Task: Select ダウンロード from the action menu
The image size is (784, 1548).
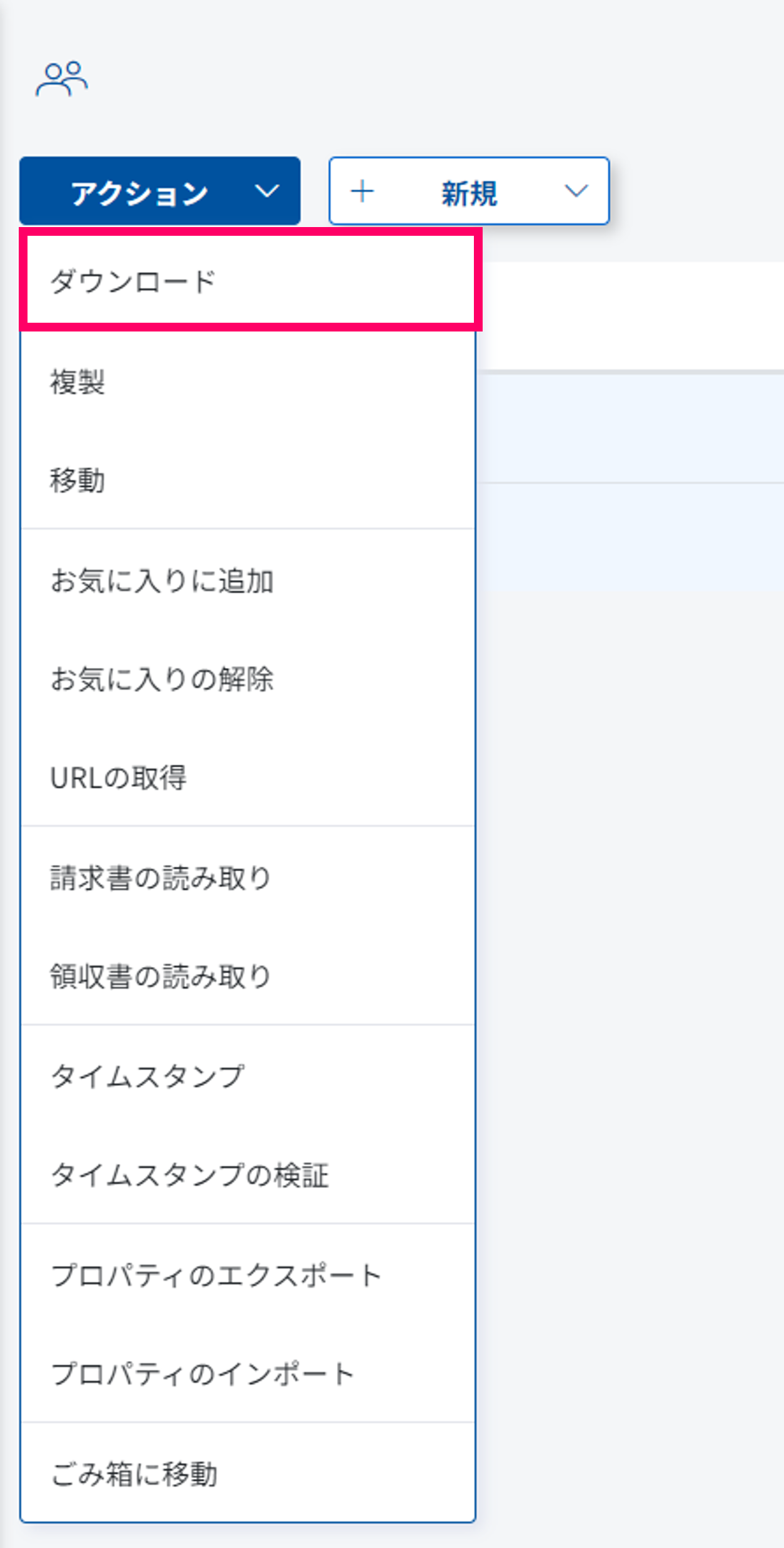Action: (x=133, y=281)
